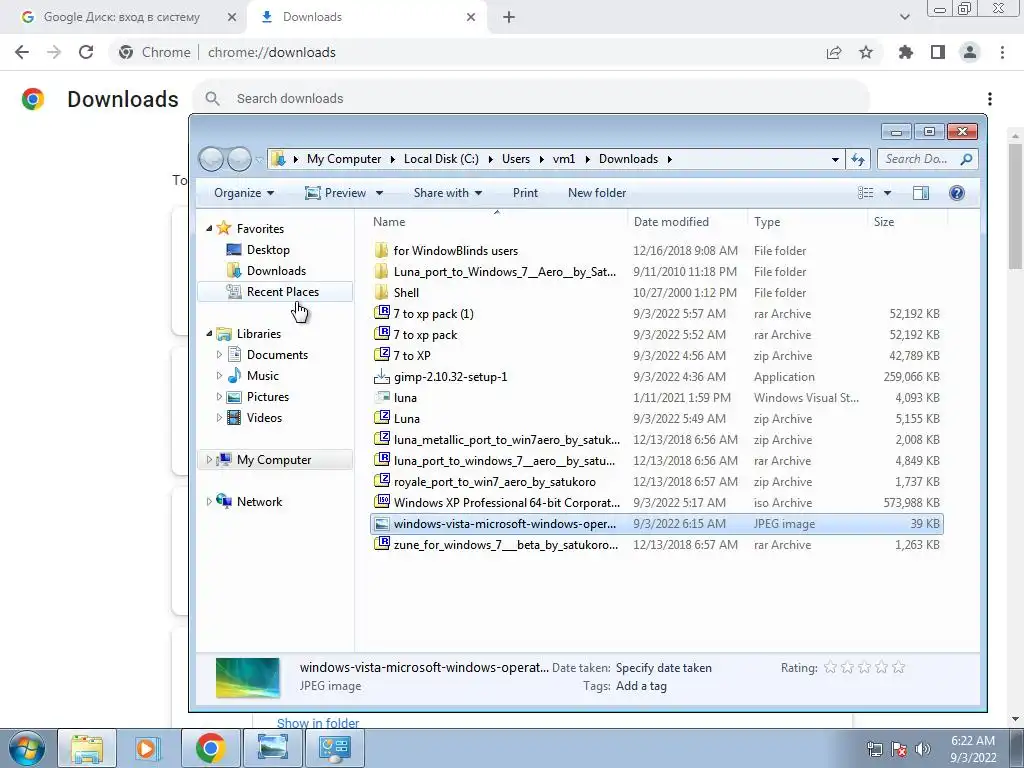Select the Shell folder icon
1024x768 pixels.
(382, 293)
